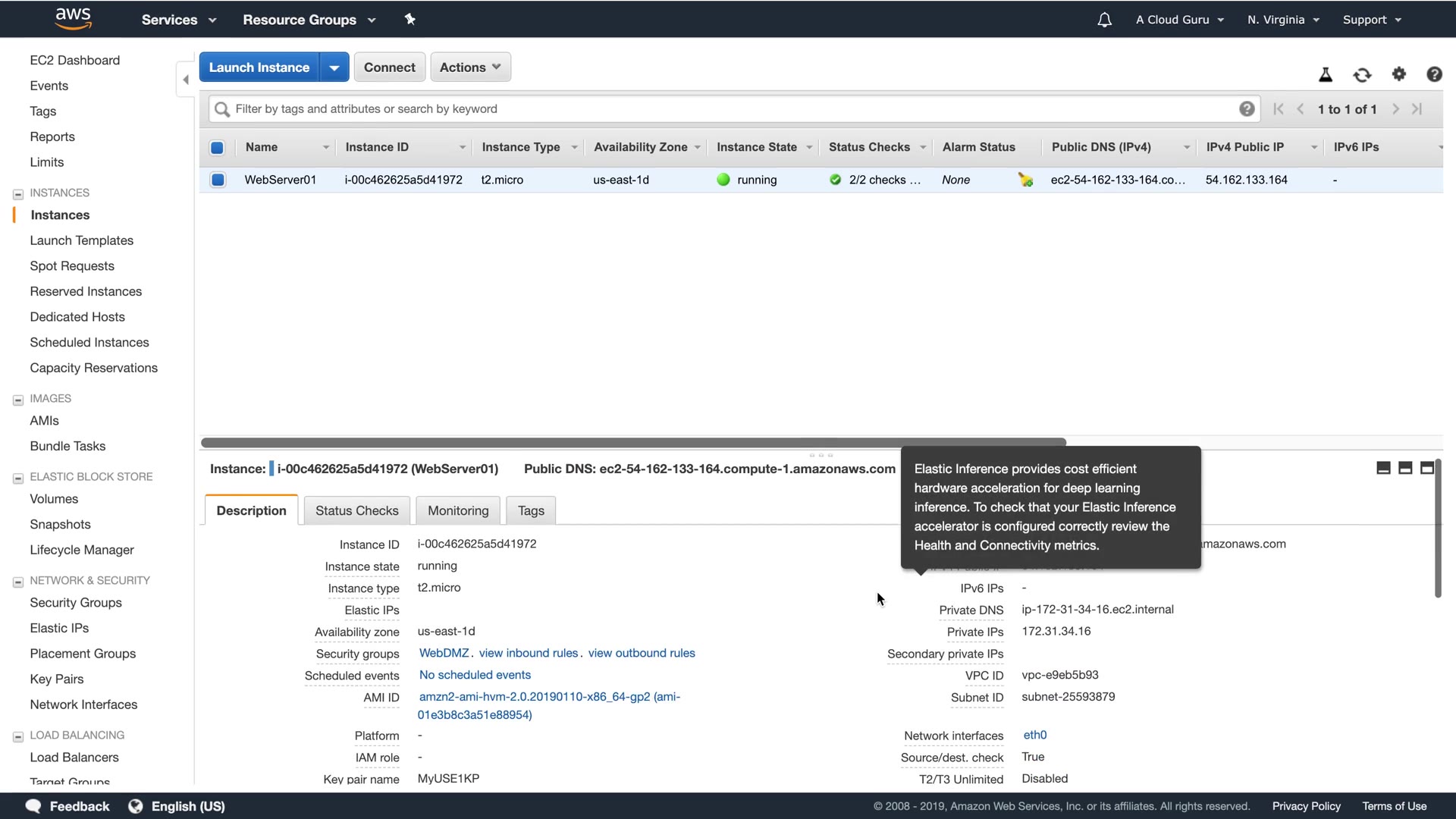This screenshot has height=819, width=1456.
Task: Expand the N. Virginia region menu
Action: tap(1283, 20)
